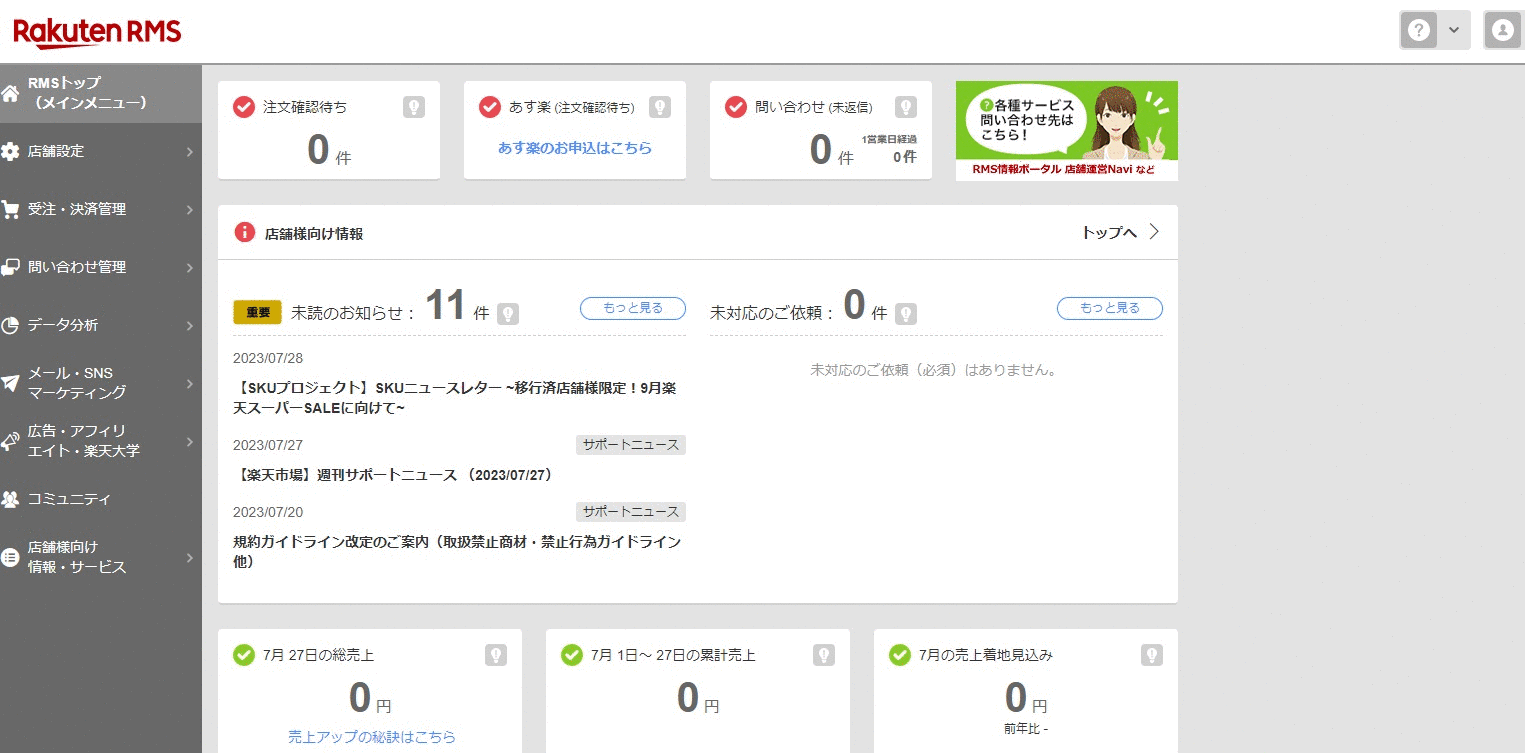Viewport: 1525px width, 753px height.
Task: Open 店舗様向け情報・サービス menu item
Action: [x=101, y=558]
